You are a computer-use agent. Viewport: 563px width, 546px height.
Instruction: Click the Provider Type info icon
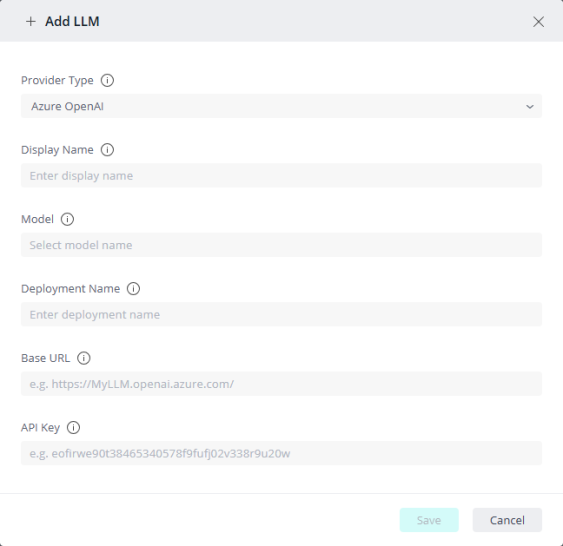[107, 80]
